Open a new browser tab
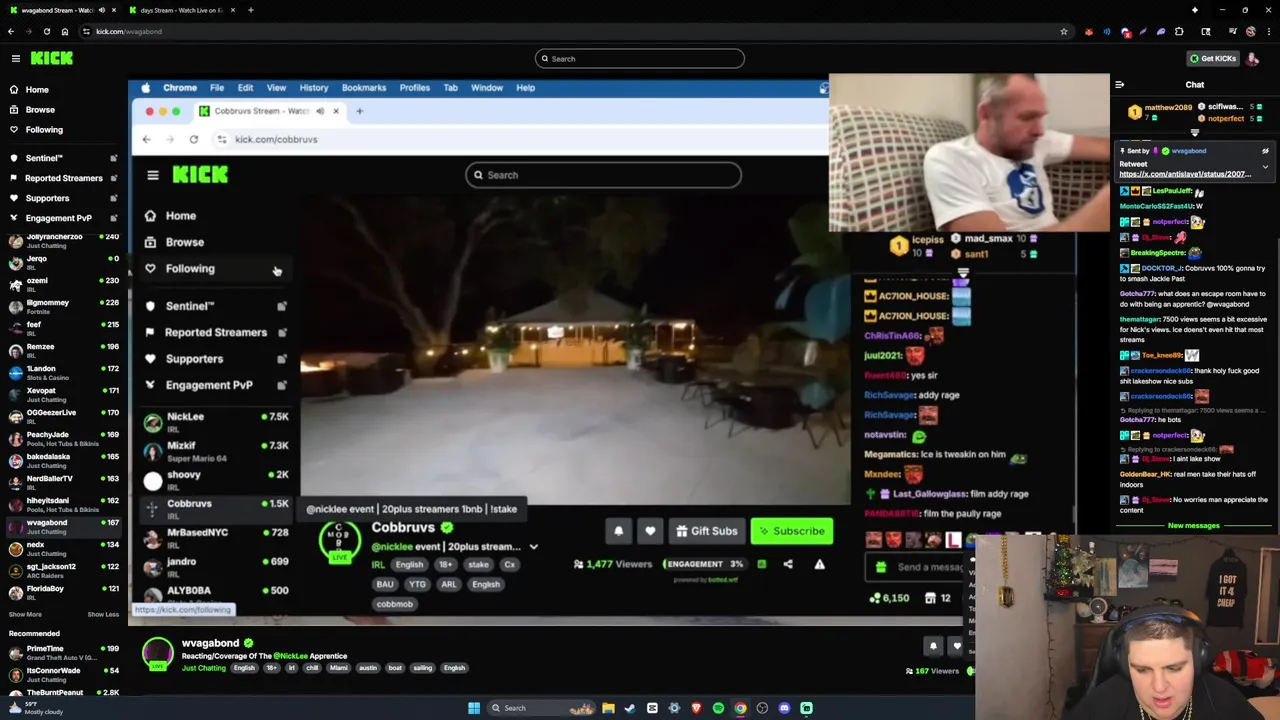 click(x=250, y=10)
